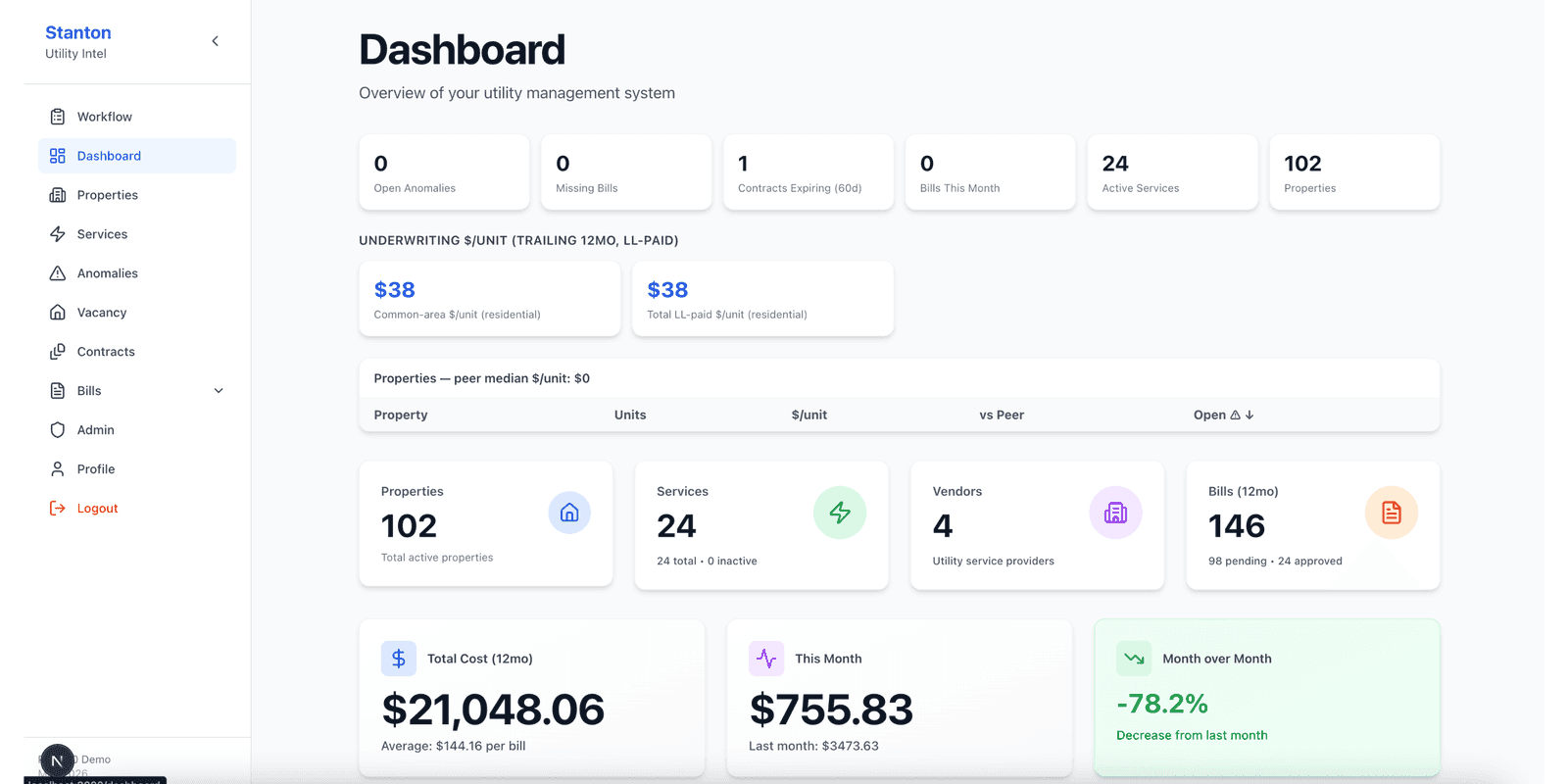This screenshot has height=784, width=1568.
Task: Click 'Decrease from last month' text
Action: (1192, 735)
